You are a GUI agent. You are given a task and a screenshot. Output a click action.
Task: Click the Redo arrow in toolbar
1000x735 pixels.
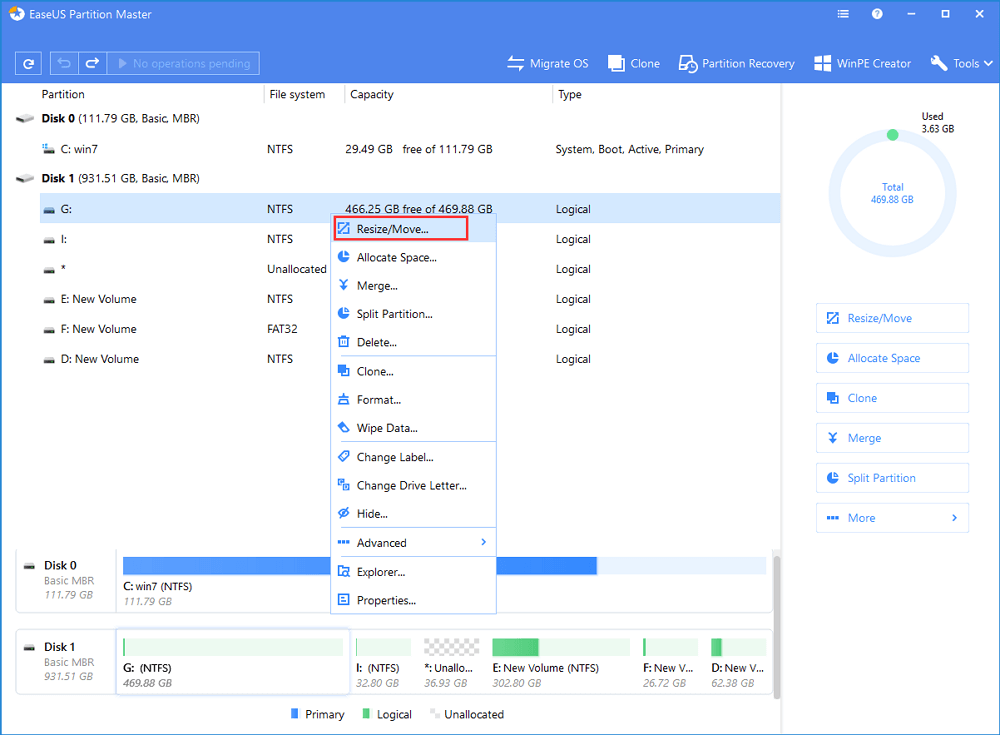[x=92, y=63]
